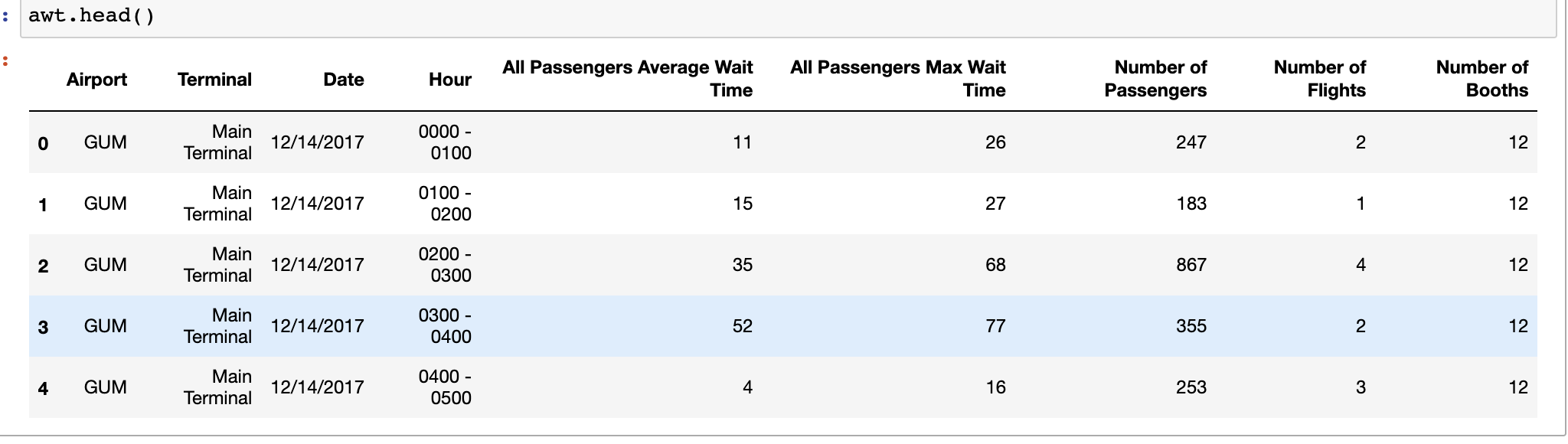Select the Airport column header
The height and width of the screenshot is (444, 1568).
pos(96,80)
